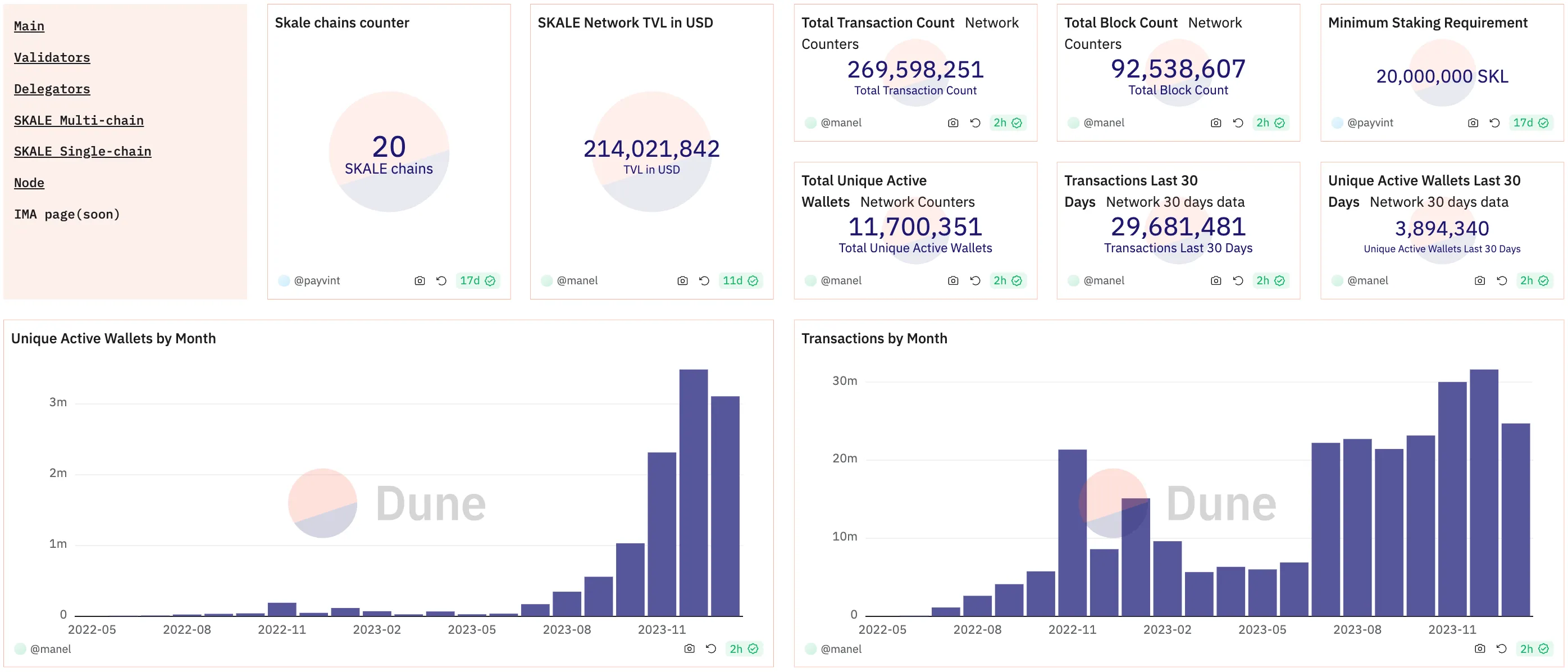Click 2h badge on Unique Active Wallets Last 30 Days
Image resolution: width=1568 pixels, height=672 pixels.
coord(1534,281)
